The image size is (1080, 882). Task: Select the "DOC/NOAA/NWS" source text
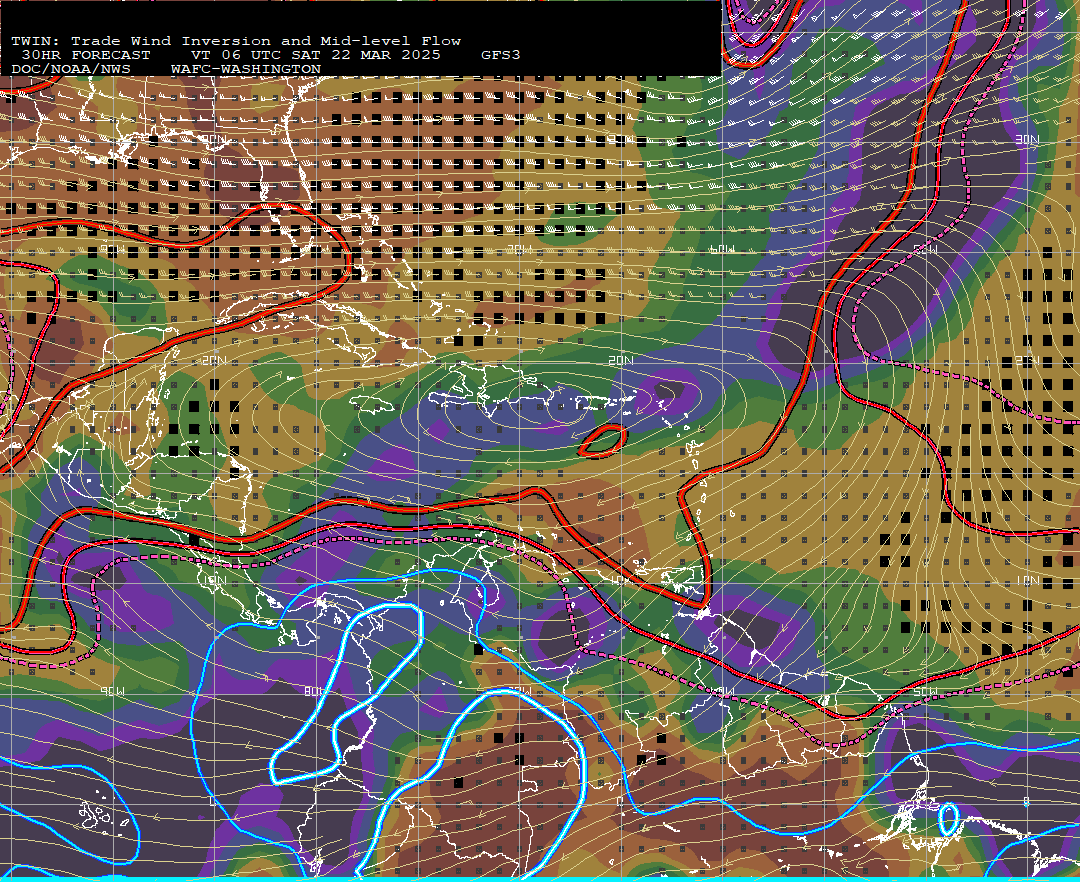70,70
